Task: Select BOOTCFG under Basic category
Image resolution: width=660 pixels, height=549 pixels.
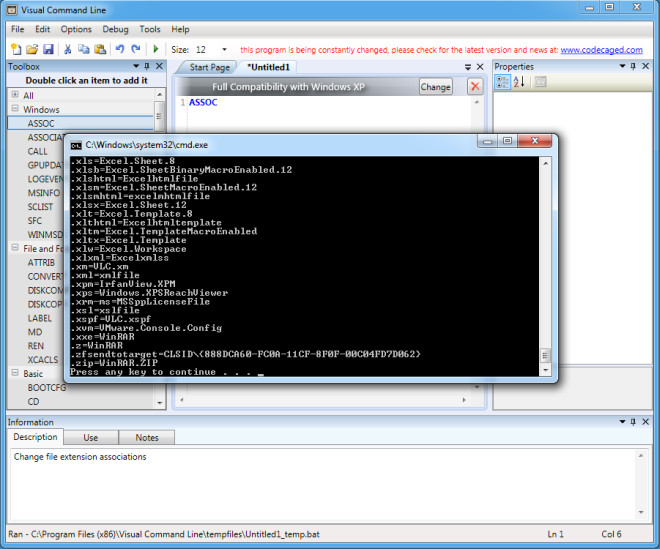Action: [x=47, y=387]
